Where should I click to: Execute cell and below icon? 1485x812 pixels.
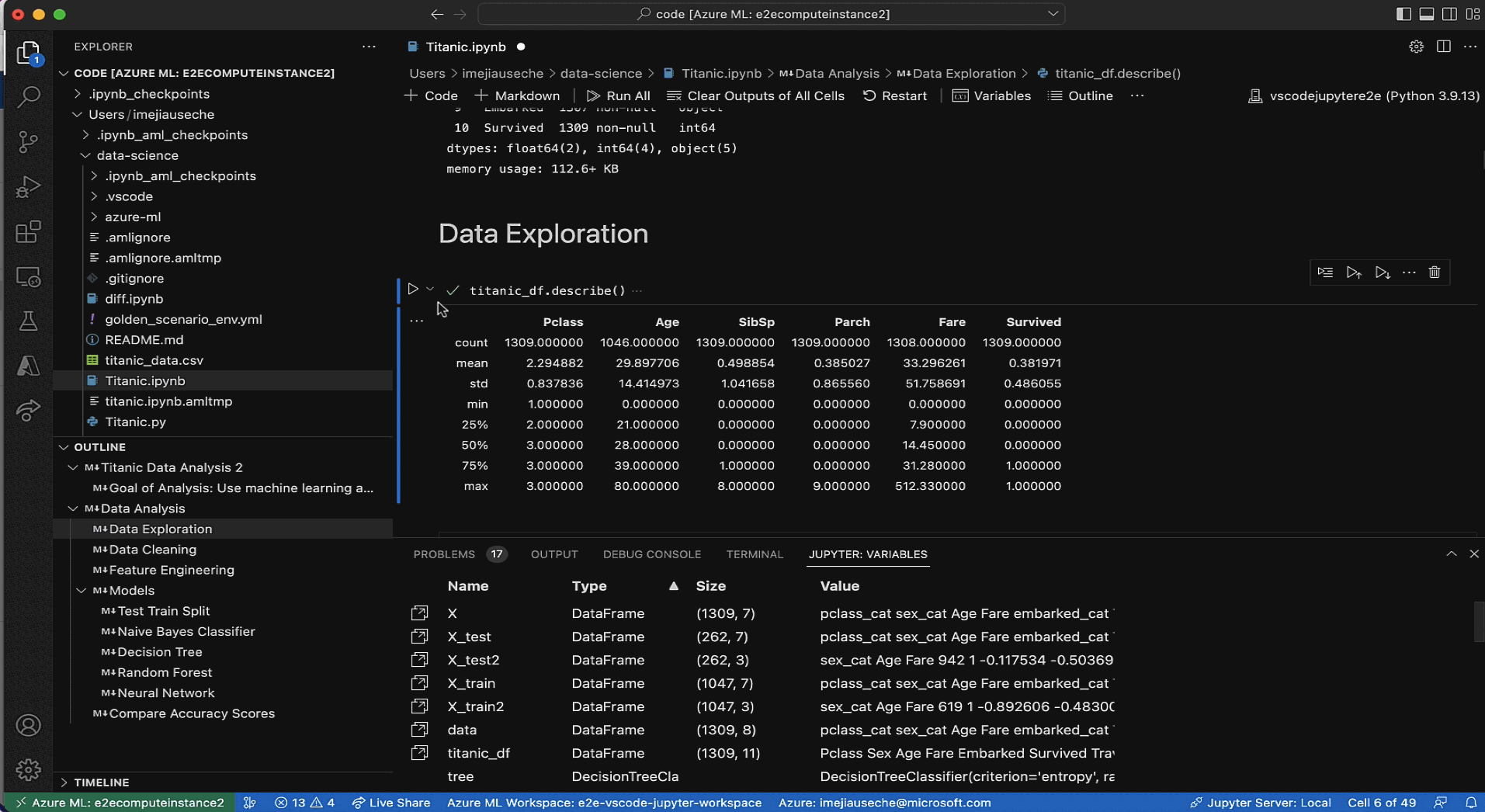click(x=1383, y=272)
